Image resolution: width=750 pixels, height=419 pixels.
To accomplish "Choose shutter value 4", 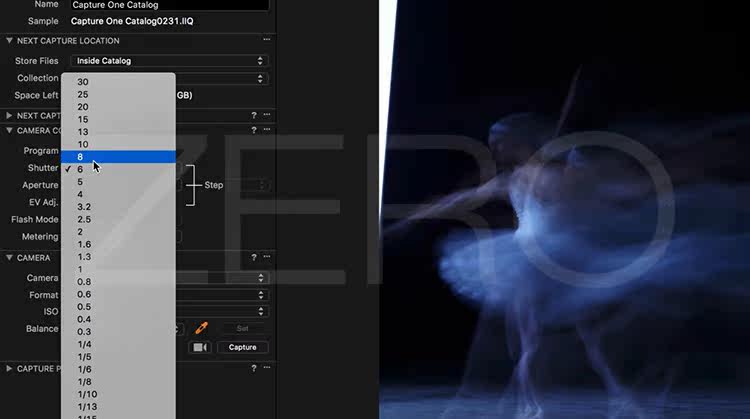I will 118,194.
